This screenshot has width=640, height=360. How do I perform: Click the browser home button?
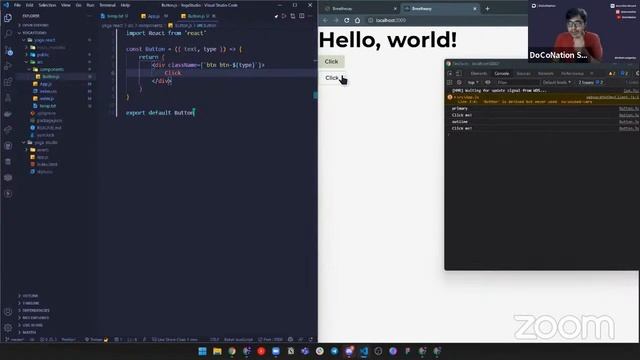point(357,20)
